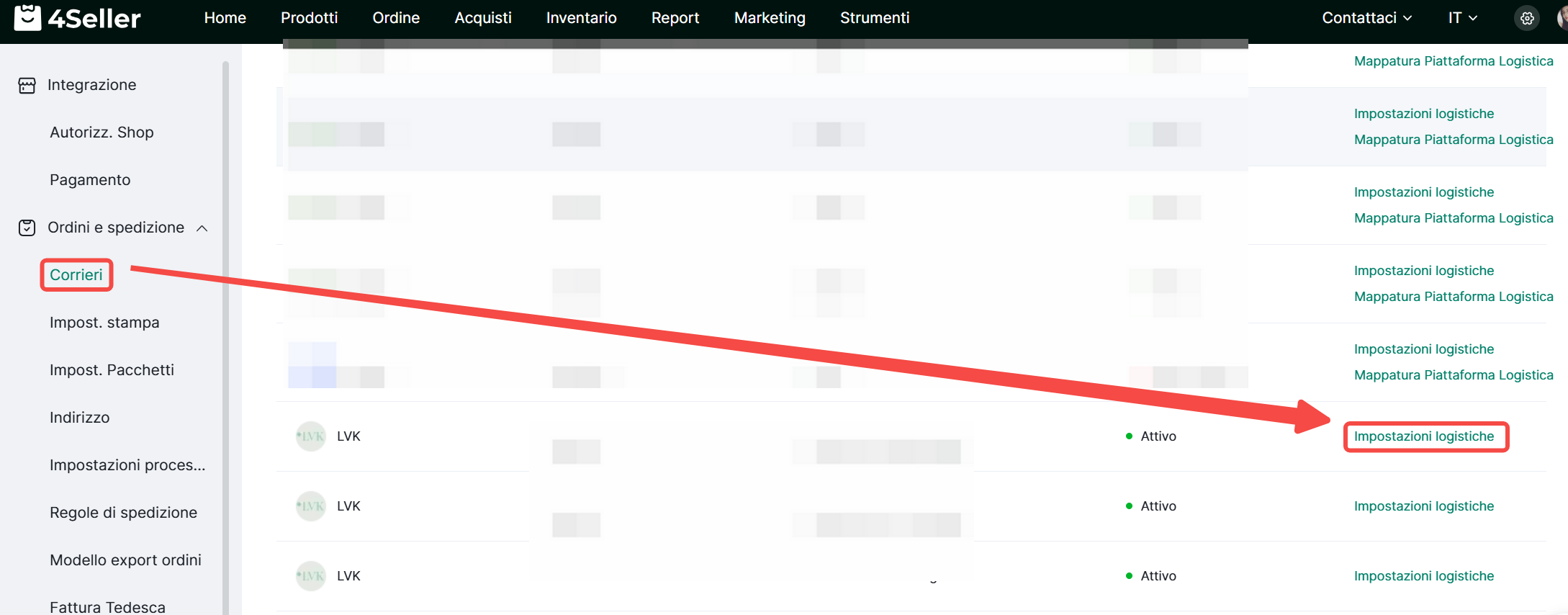
Task: Click the Integrazione store icon
Action: tap(27, 86)
